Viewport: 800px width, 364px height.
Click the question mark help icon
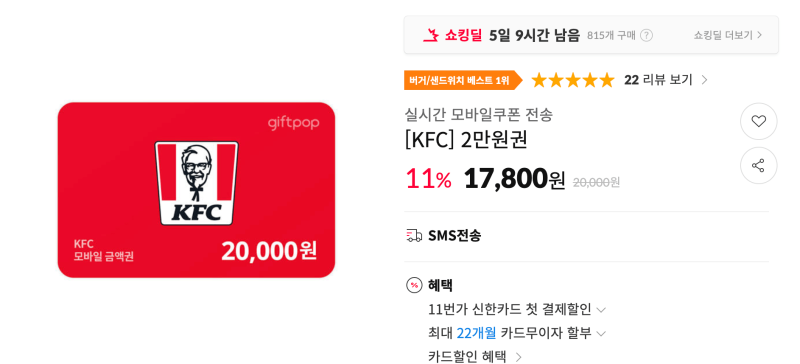tap(646, 35)
